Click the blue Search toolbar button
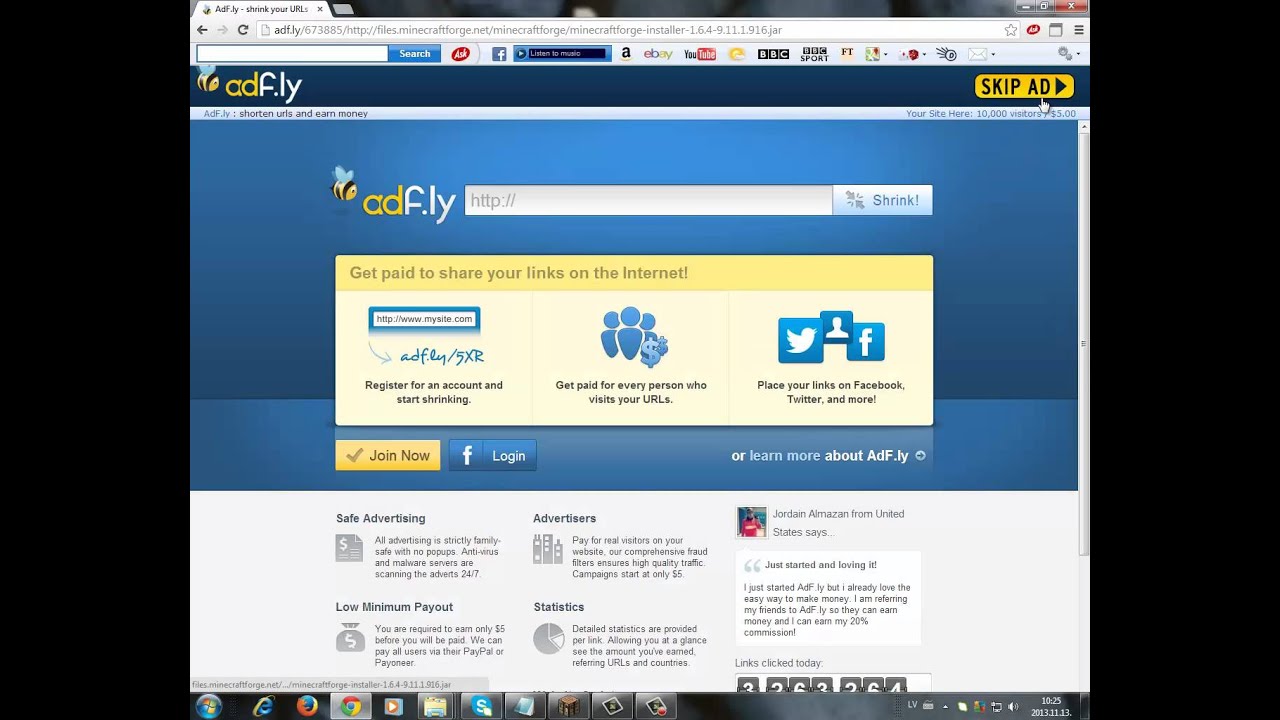Image resolution: width=1280 pixels, height=720 pixels. [x=415, y=54]
